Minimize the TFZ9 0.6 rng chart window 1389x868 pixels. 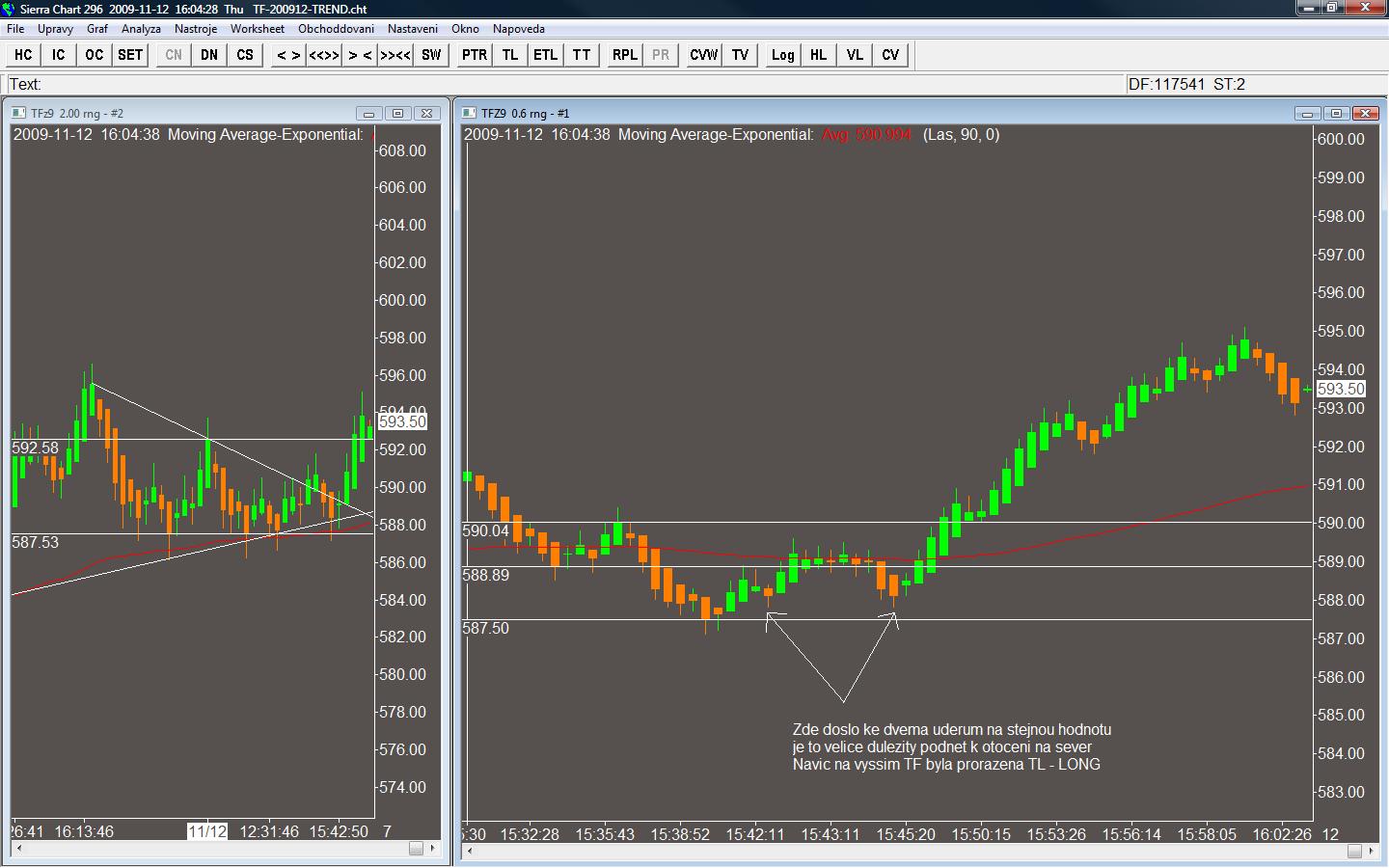[x=1307, y=113]
